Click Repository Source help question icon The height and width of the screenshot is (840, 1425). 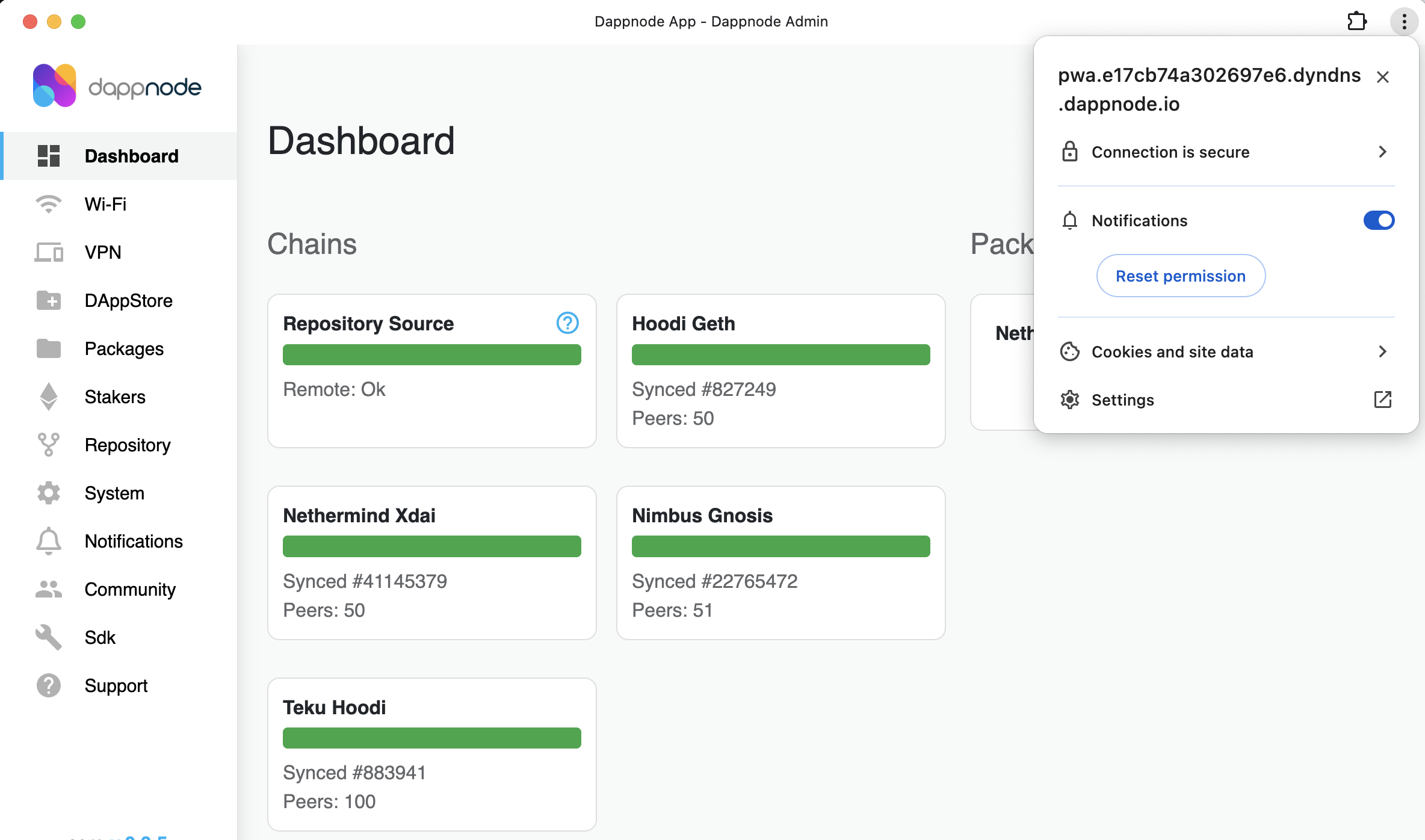pyautogui.click(x=567, y=323)
